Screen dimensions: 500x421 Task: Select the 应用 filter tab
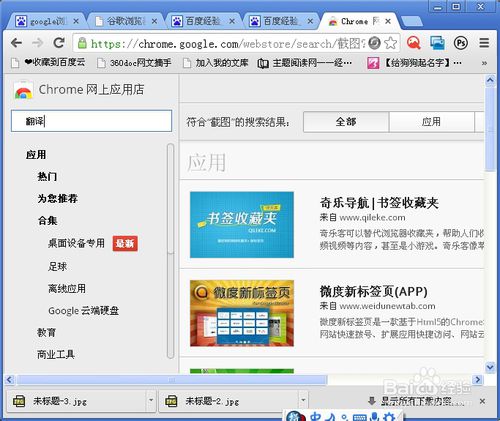point(431,122)
